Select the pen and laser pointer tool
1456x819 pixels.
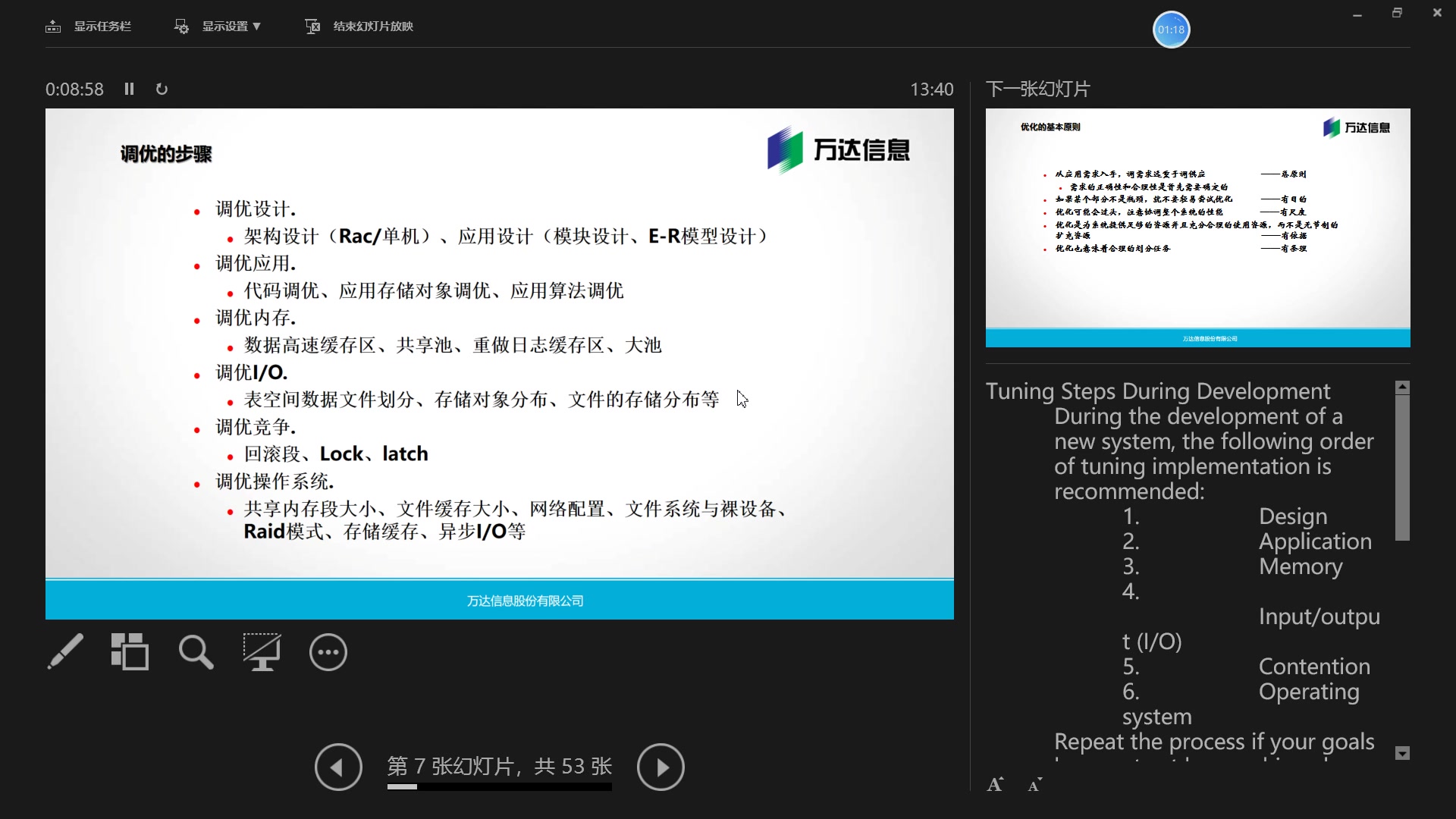click(x=65, y=651)
